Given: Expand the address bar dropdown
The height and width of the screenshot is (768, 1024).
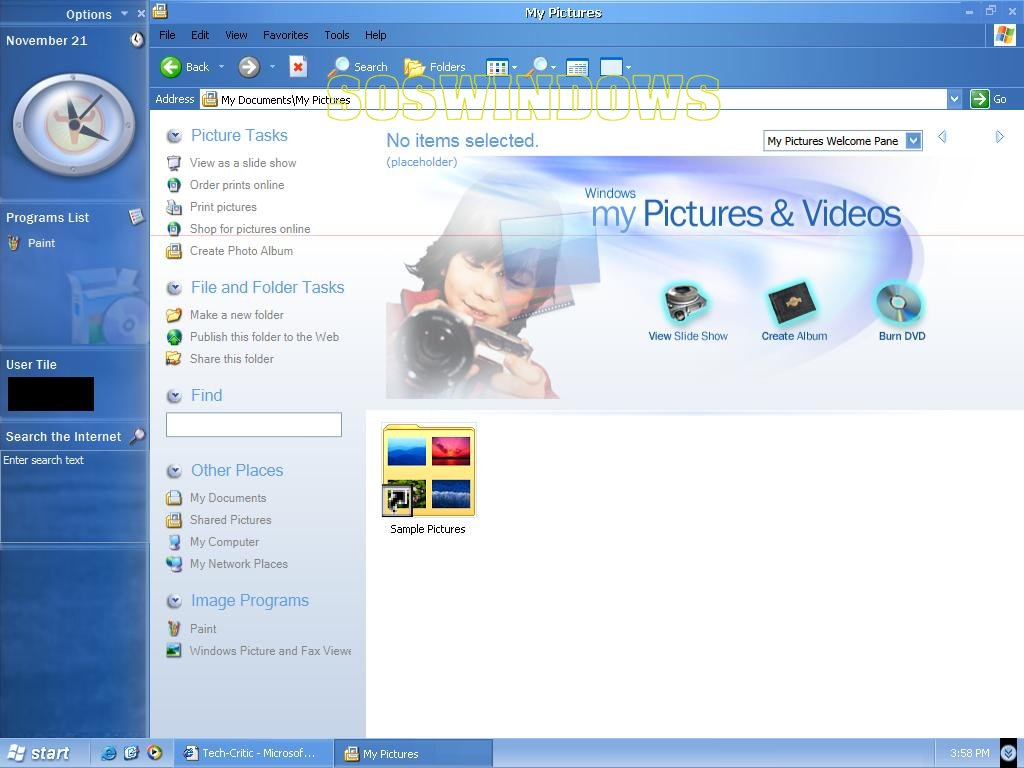Looking at the screenshot, I should pyautogui.click(x=954, y=99).
